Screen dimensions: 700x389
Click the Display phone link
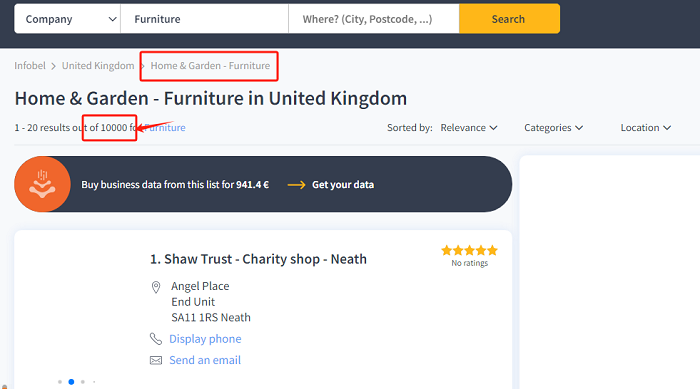click(x=205, y=339)
